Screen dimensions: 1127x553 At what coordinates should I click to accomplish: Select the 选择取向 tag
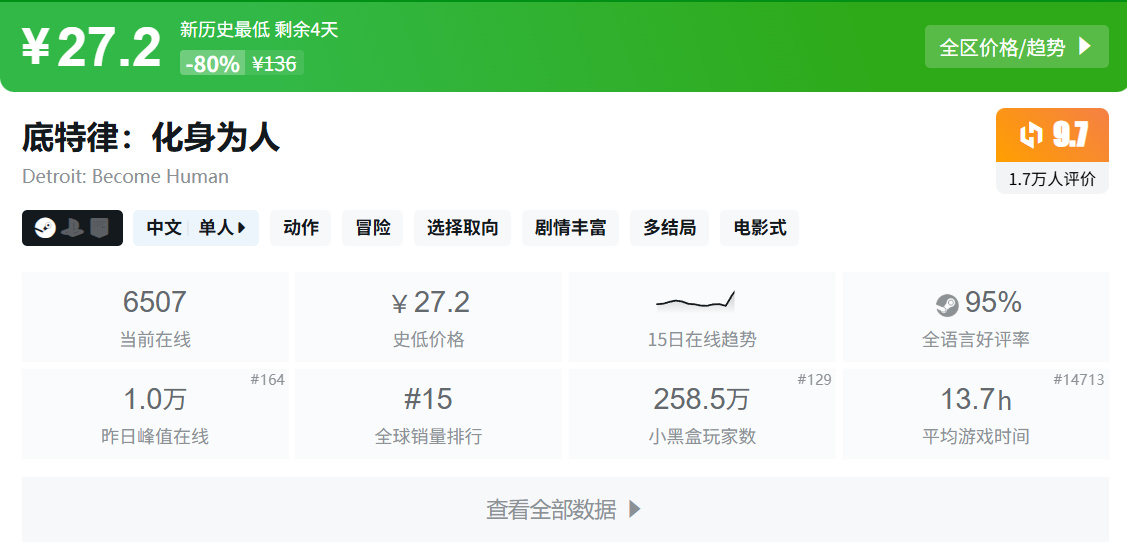462,228
